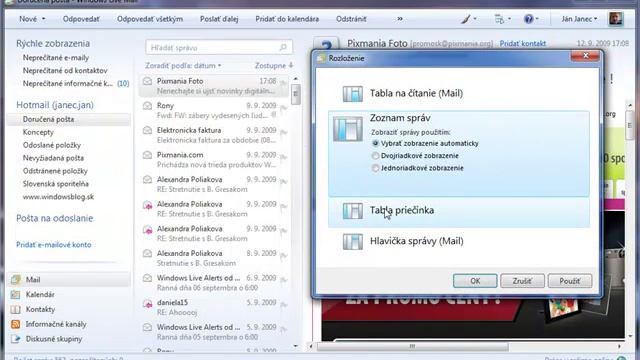Click envelope icon of Windows Live Alerts 6. 9. message

(147, 278)
